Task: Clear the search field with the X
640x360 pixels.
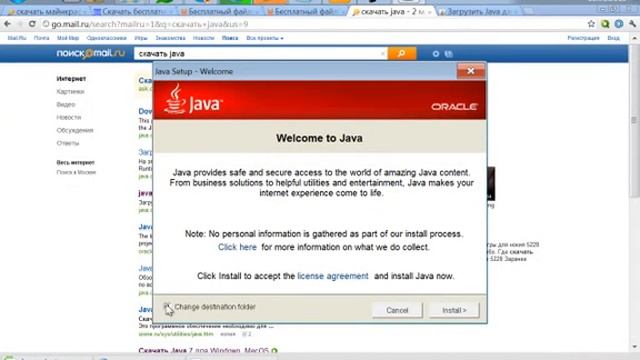Action: tap(383, 53)
